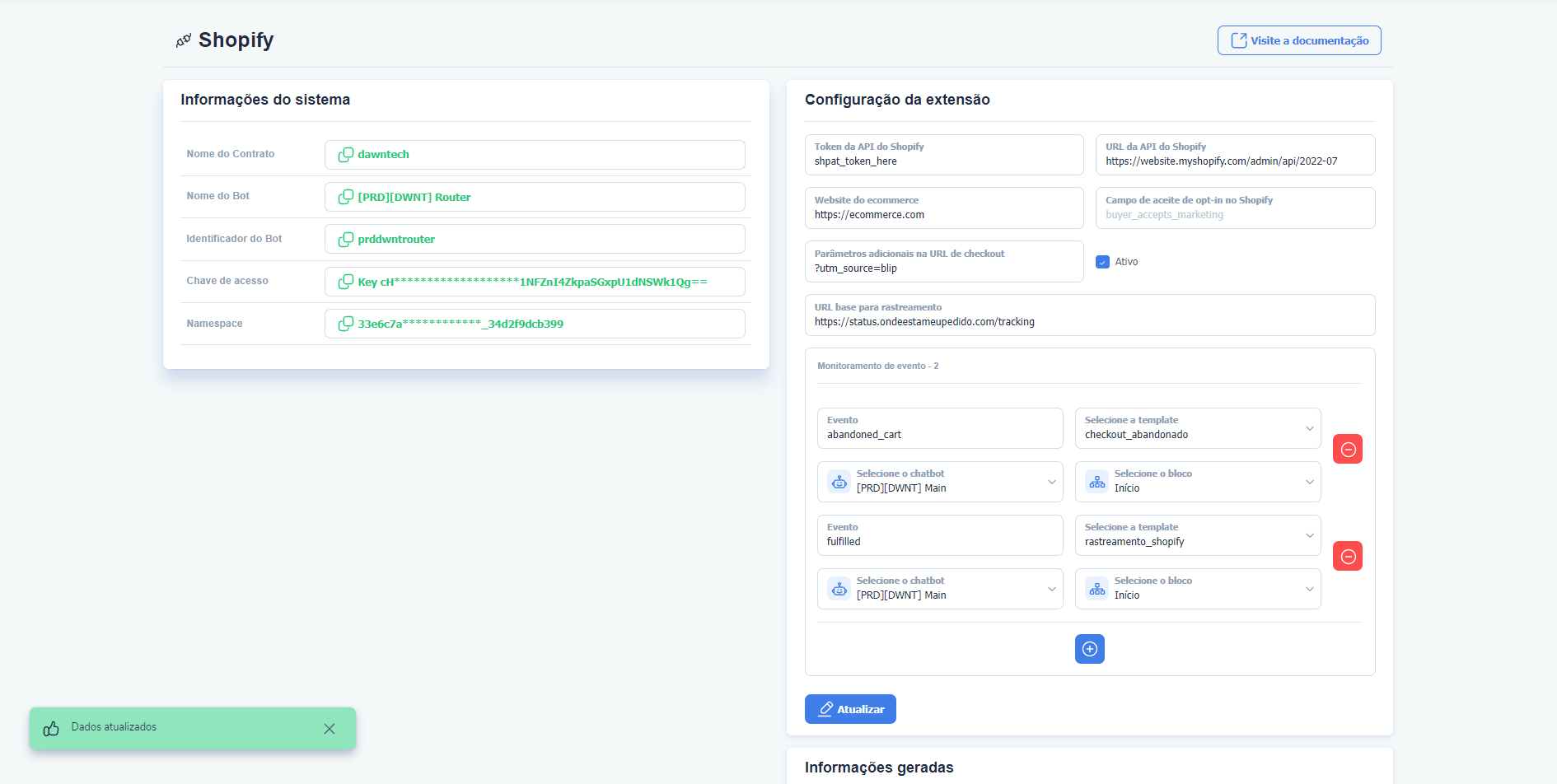Screen dimensions: 1557x784
Task: Open the checkout_abandonado template dropdown
Action: [1198, 428]
